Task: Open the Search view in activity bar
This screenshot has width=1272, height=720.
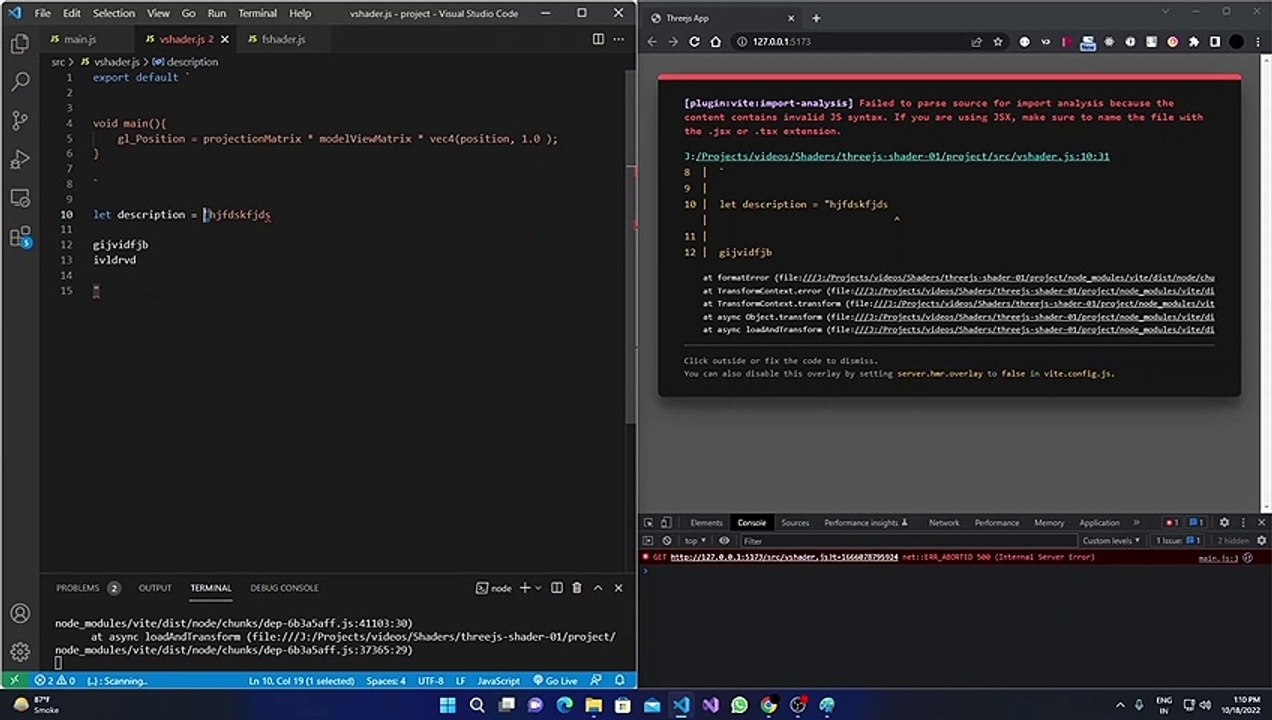Action: 19,82
